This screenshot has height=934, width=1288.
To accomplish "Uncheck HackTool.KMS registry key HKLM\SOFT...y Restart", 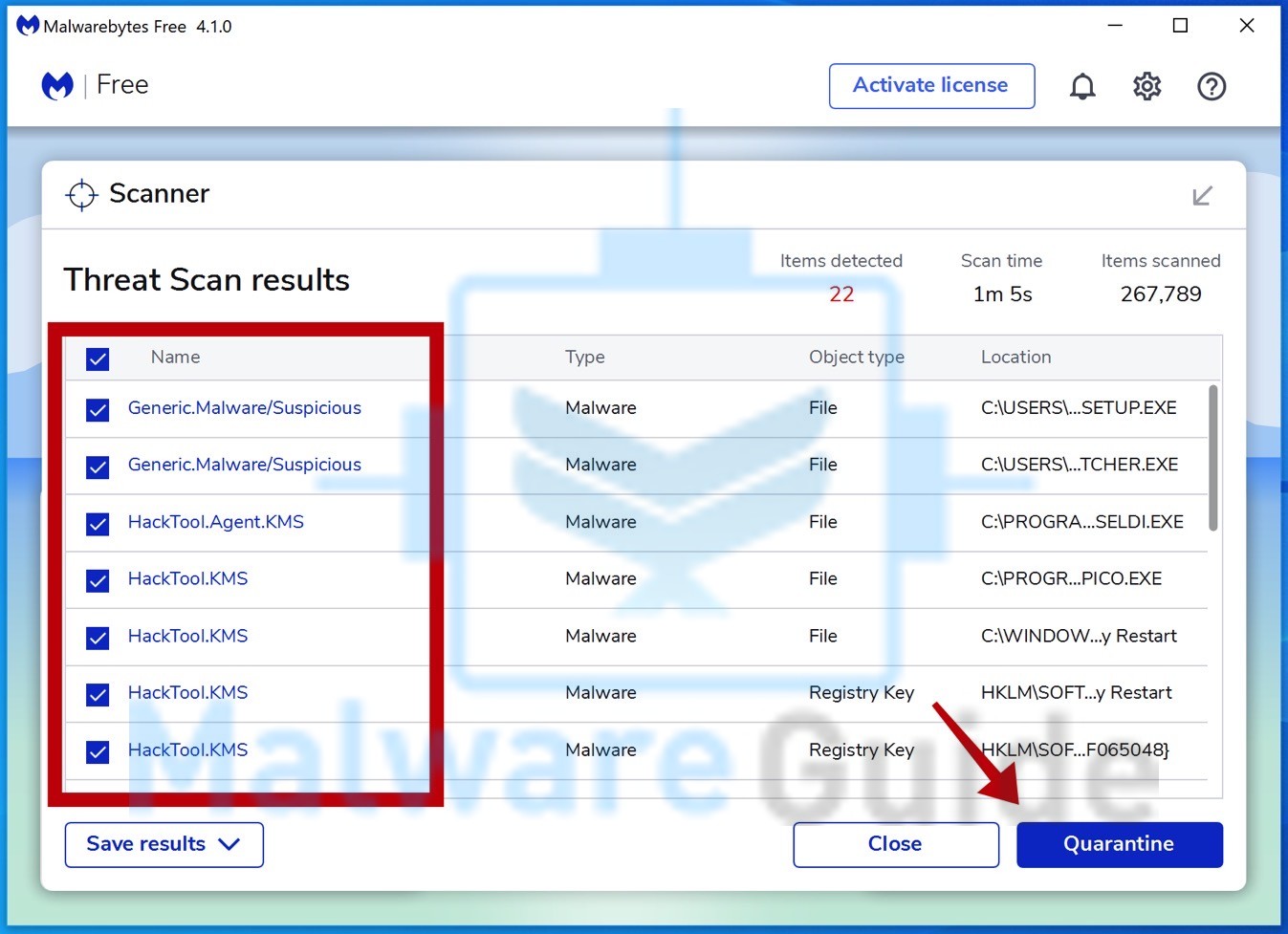I will pos(98,695).
